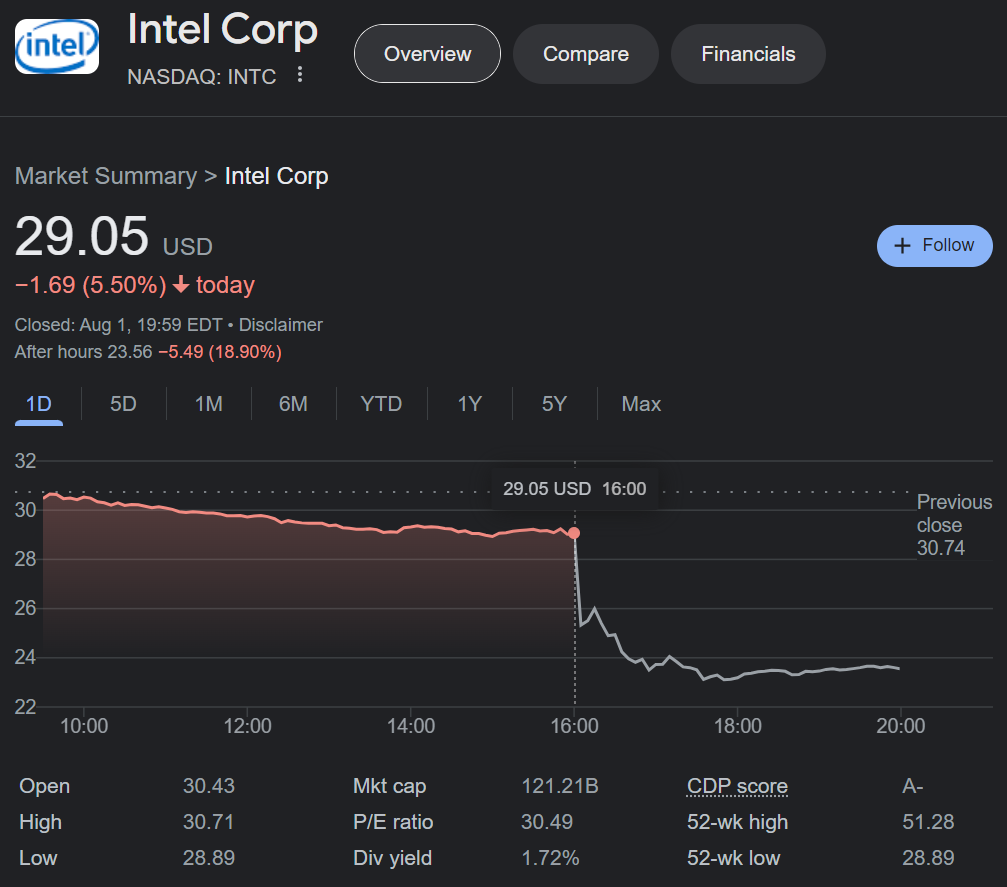Switch chart to 5D range
The width and height of the screenshot is (1007, 887).
point(123,404)
